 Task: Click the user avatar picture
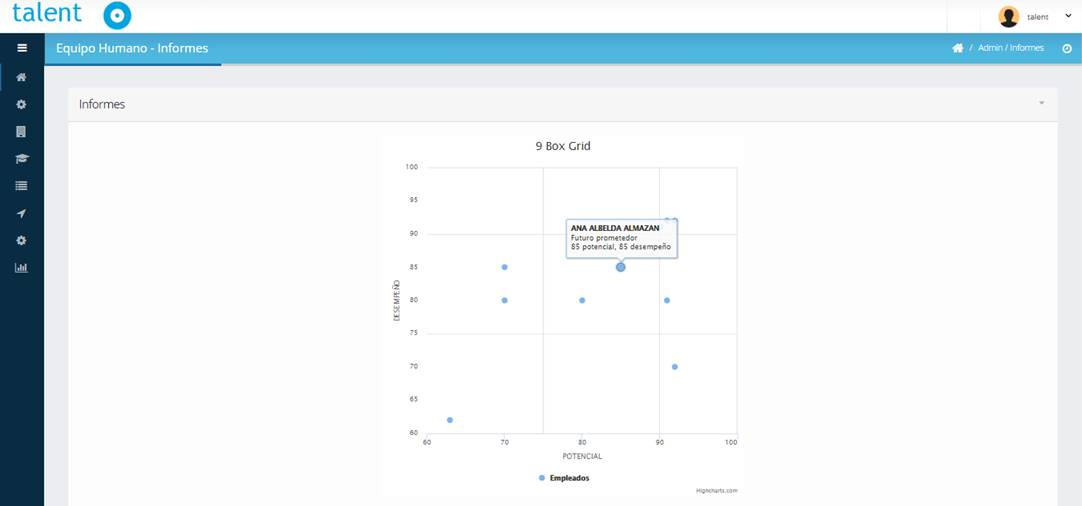click(1008, 16)
